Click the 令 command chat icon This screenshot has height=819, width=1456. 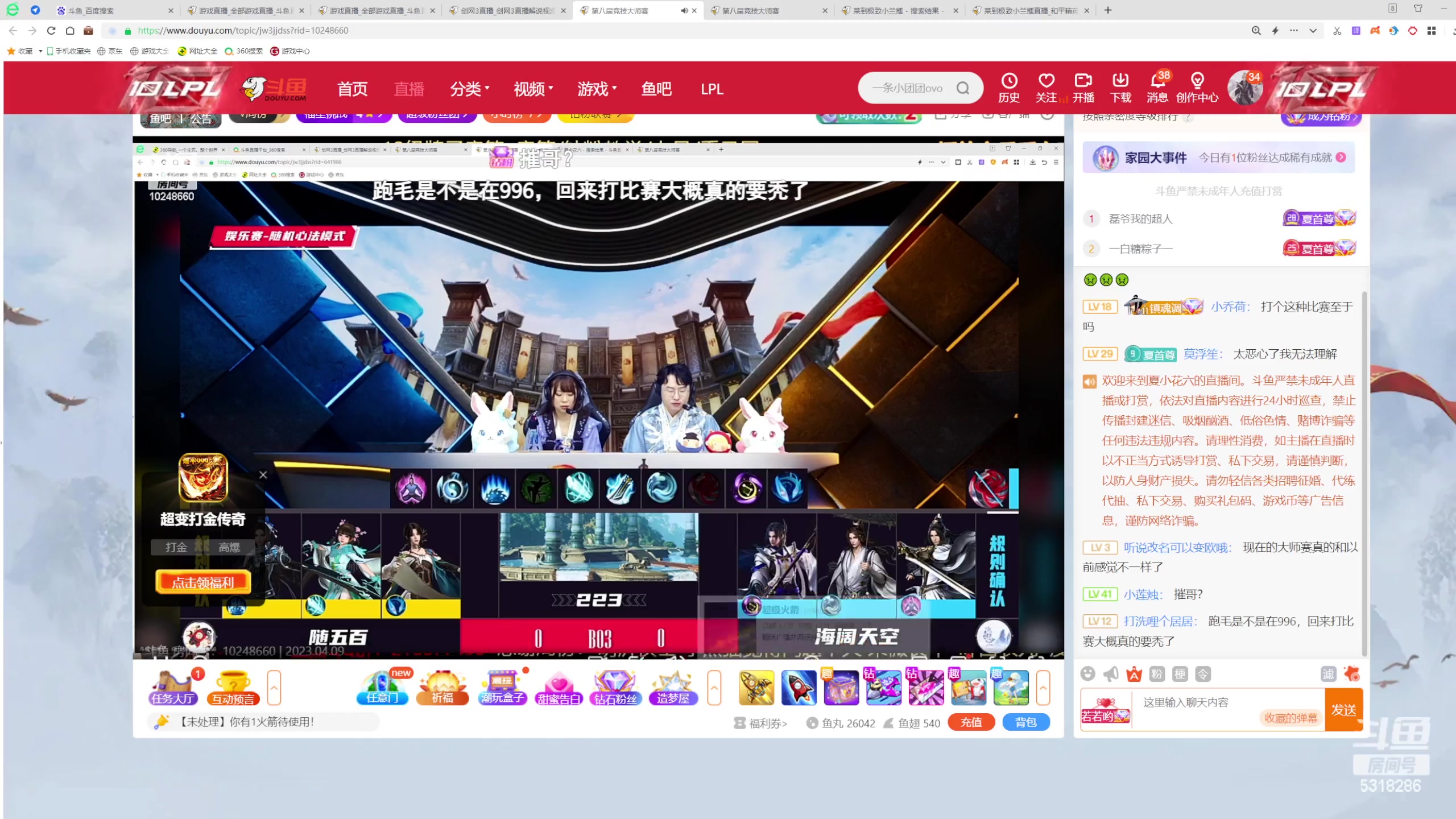[1203, 674]
